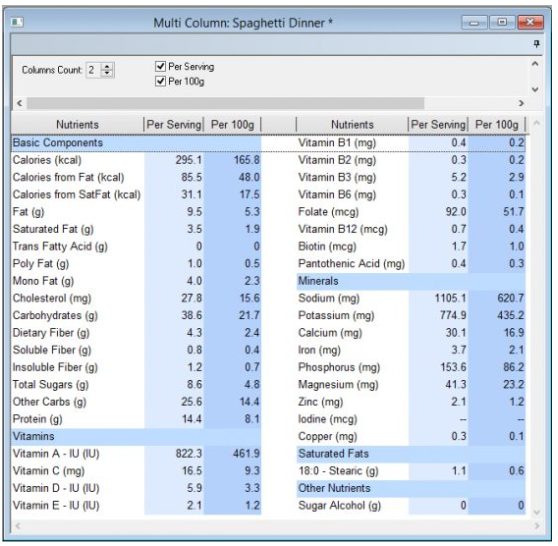Click the right Per 100g column header
Viewport: 558px width, 546px height.
(497, 125)
